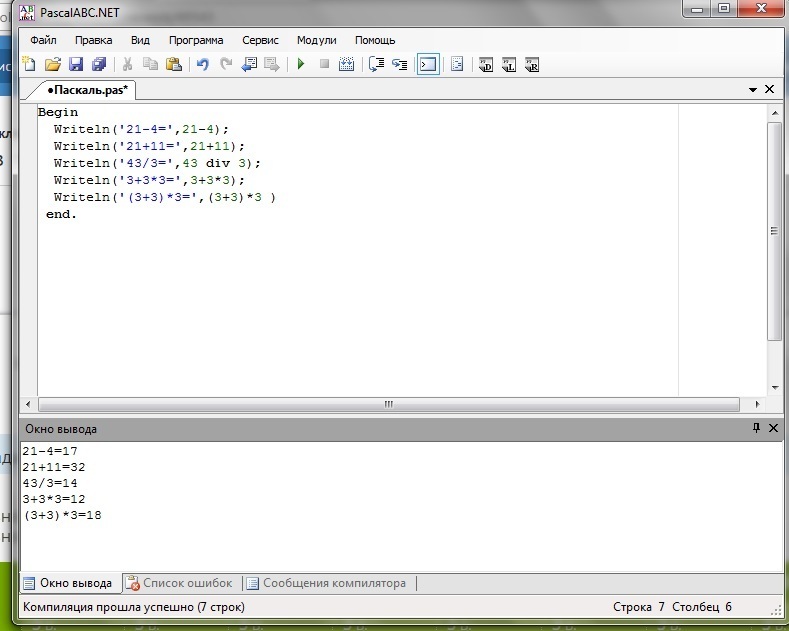
Task: Click the output line 21+11=32
Action: click(54, 467)
